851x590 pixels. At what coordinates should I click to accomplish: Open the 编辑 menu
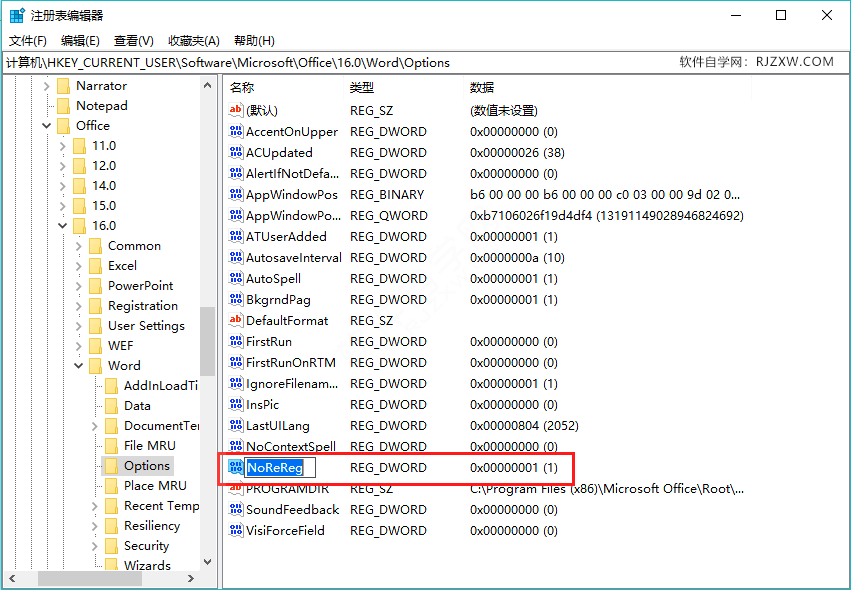(79, 40)
